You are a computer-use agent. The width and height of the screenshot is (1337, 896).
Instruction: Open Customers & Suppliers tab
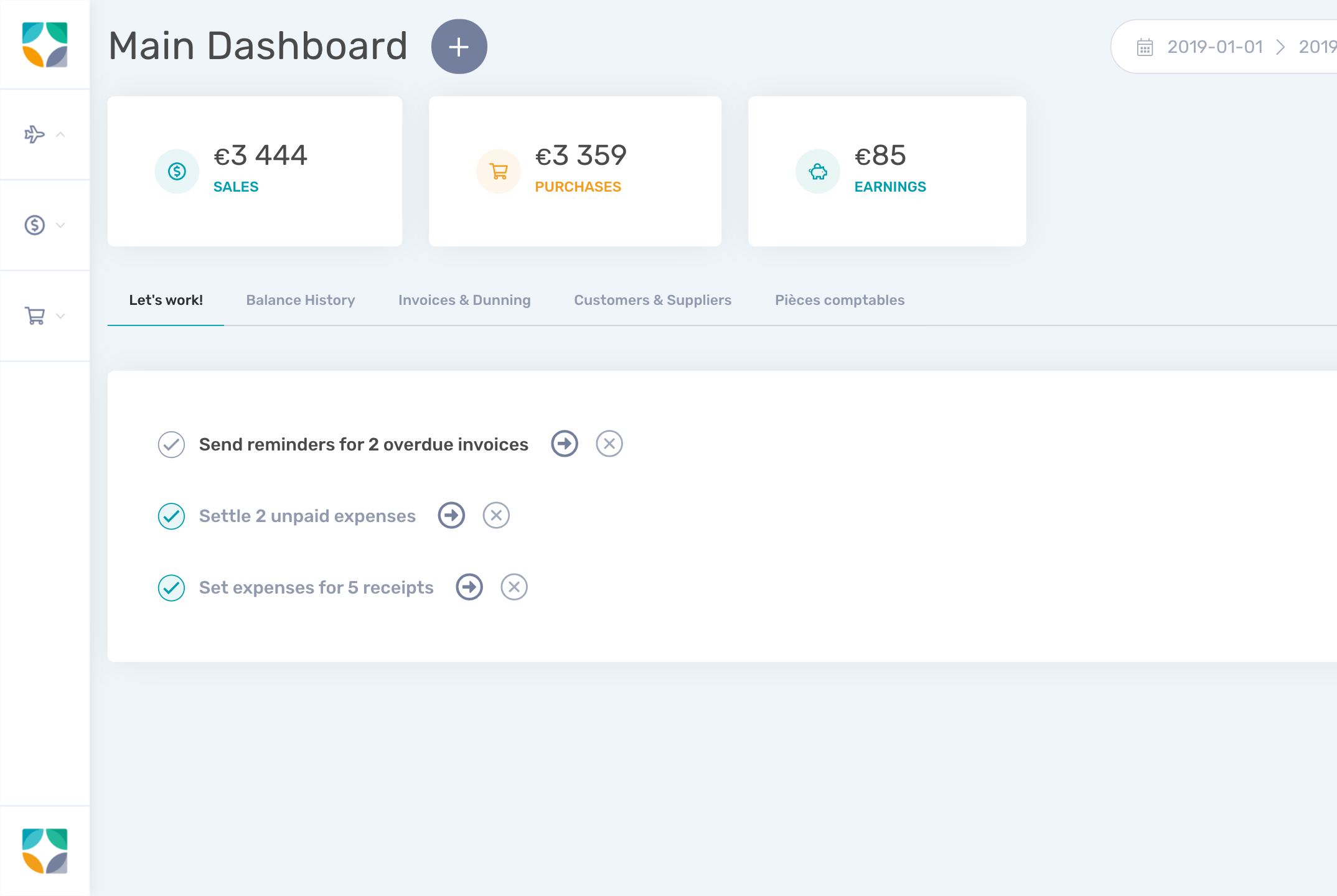tap(653, 300)
